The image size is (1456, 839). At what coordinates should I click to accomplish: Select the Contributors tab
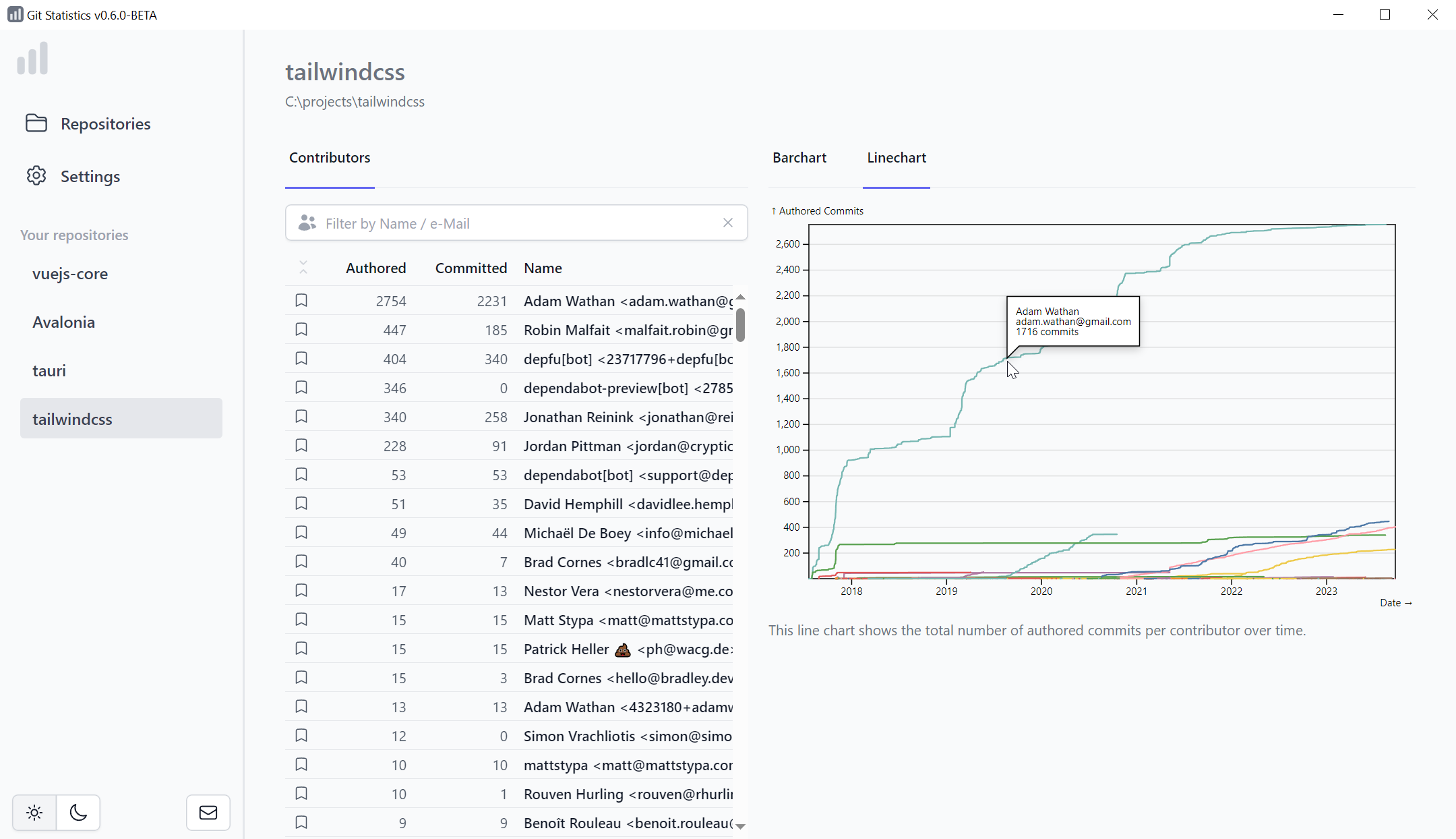click(x=330, y=158)
